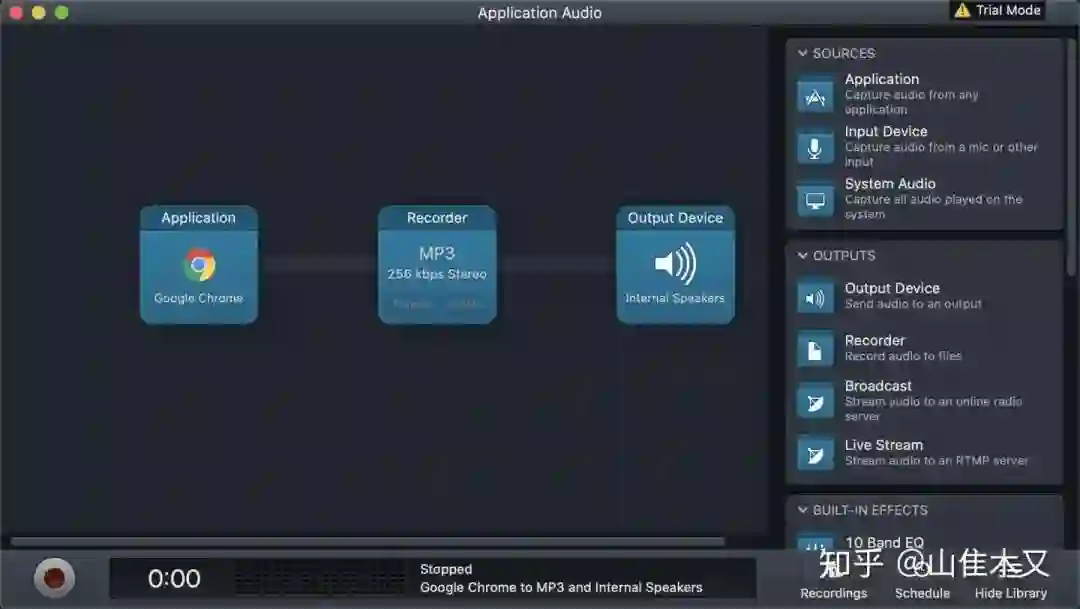
Task: Select the Application block header
Action: tap(198, 218)
